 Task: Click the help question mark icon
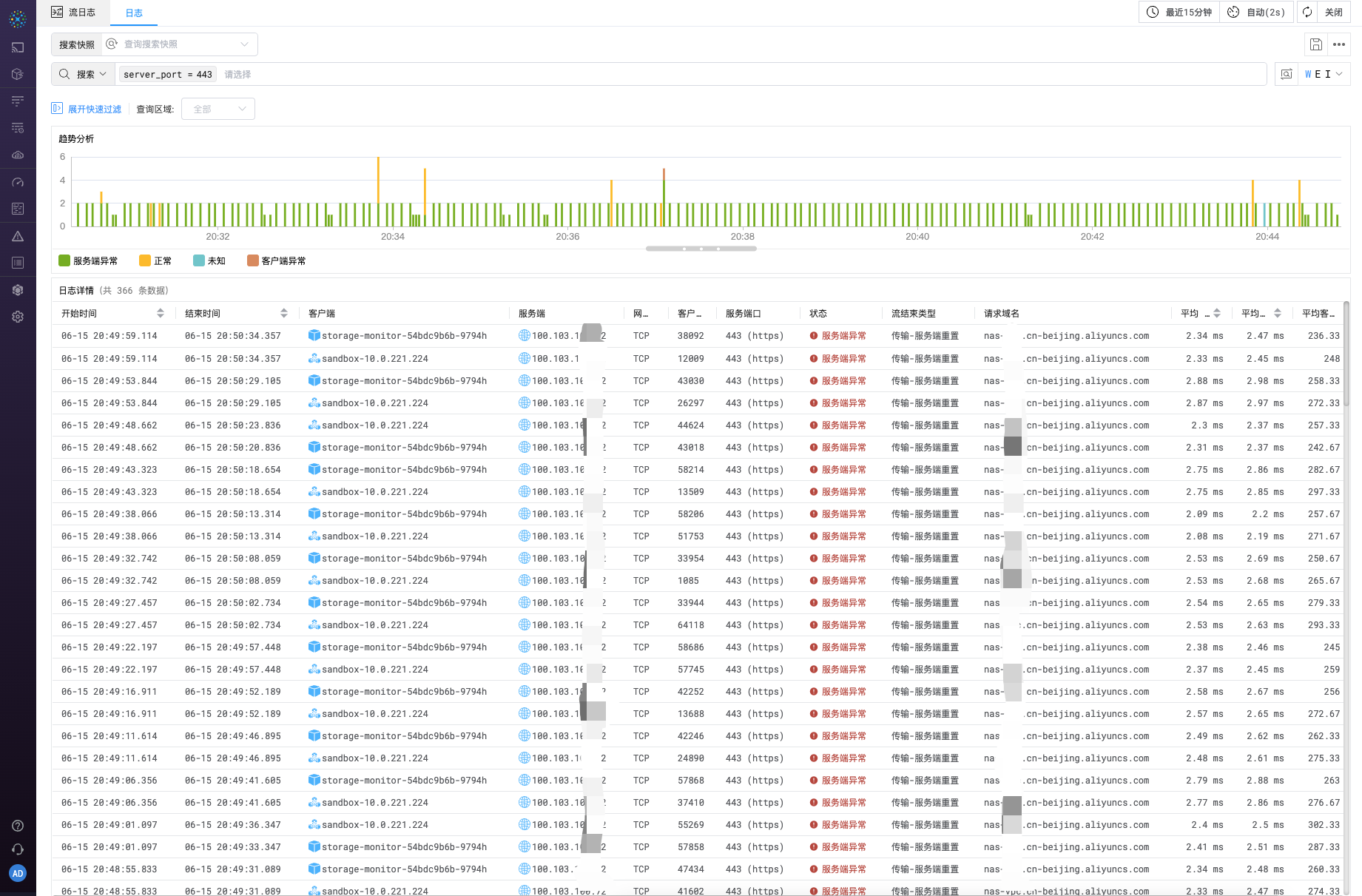[18, 826]
